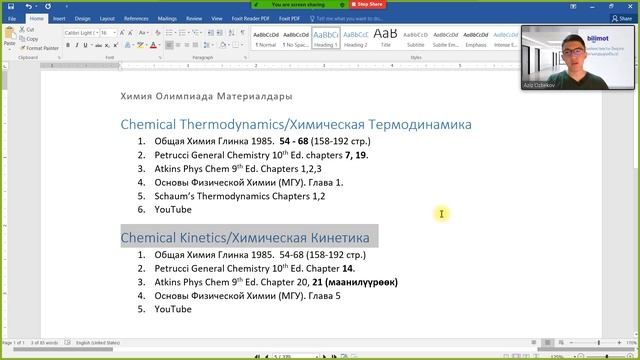
Task: Apply the Heading 1 style
Action: click(326, 38)
